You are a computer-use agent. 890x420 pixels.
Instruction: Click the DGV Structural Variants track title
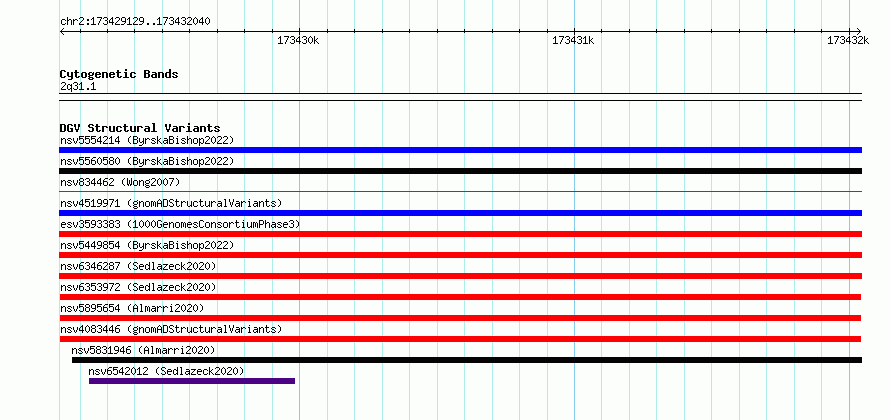(140, 128)
